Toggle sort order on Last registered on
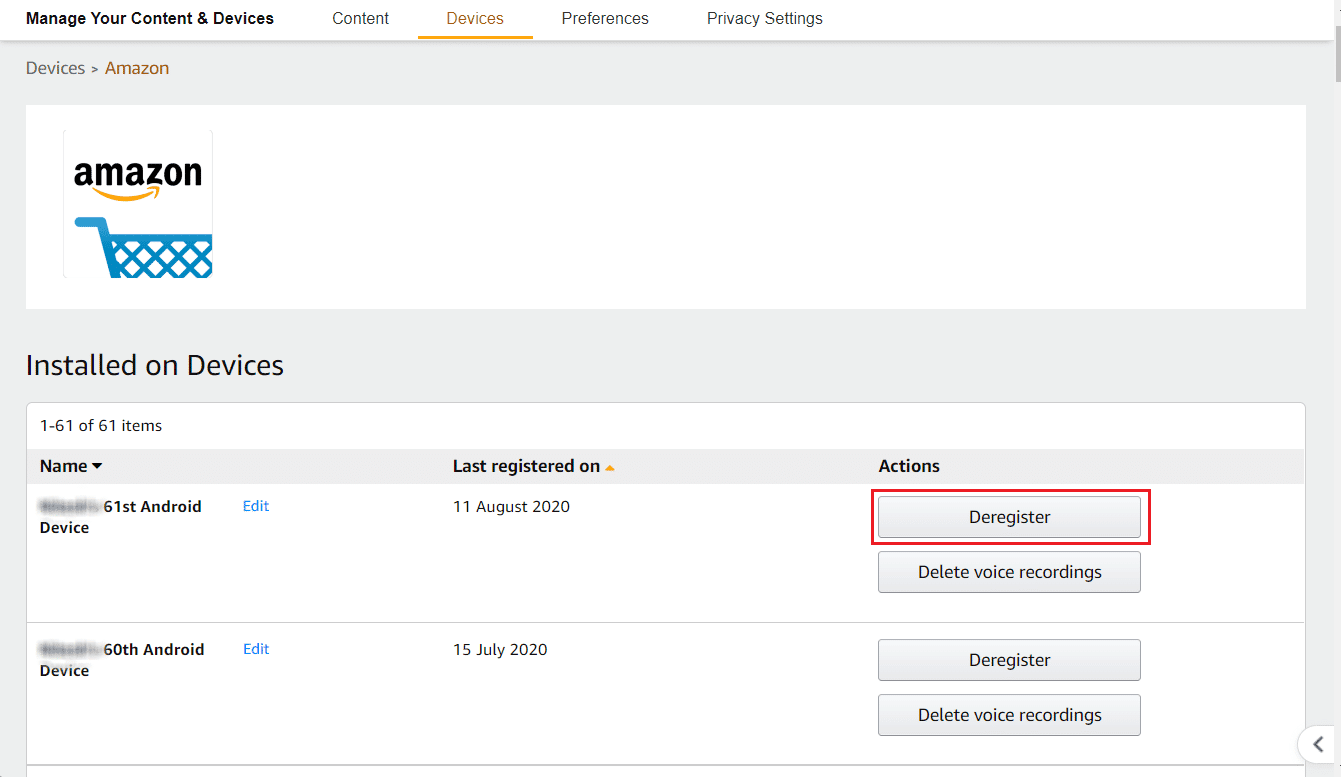 tap(610, 466)
